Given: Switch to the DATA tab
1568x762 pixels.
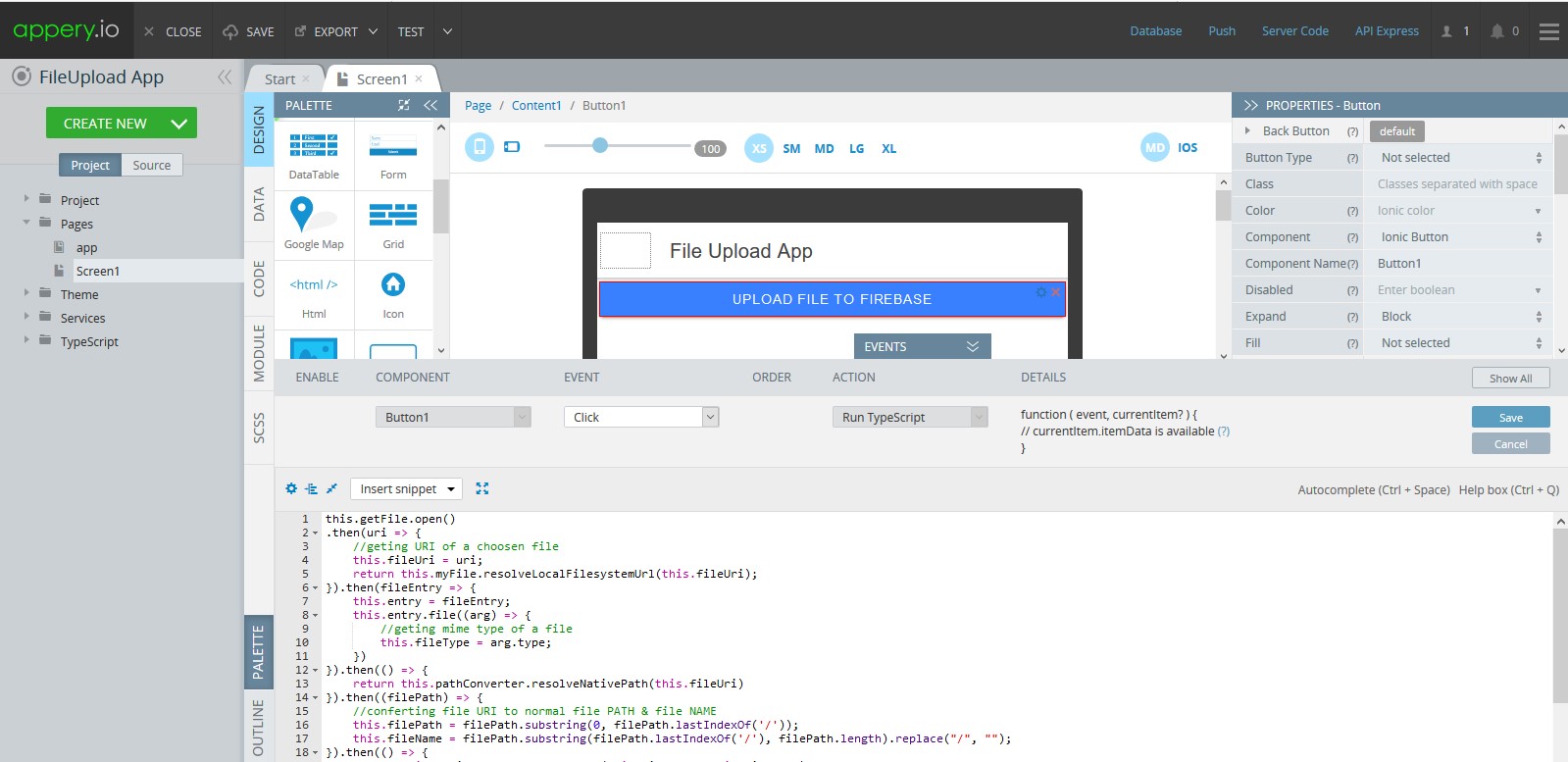Looking at the screenshot, I should (x=259, y=204).
